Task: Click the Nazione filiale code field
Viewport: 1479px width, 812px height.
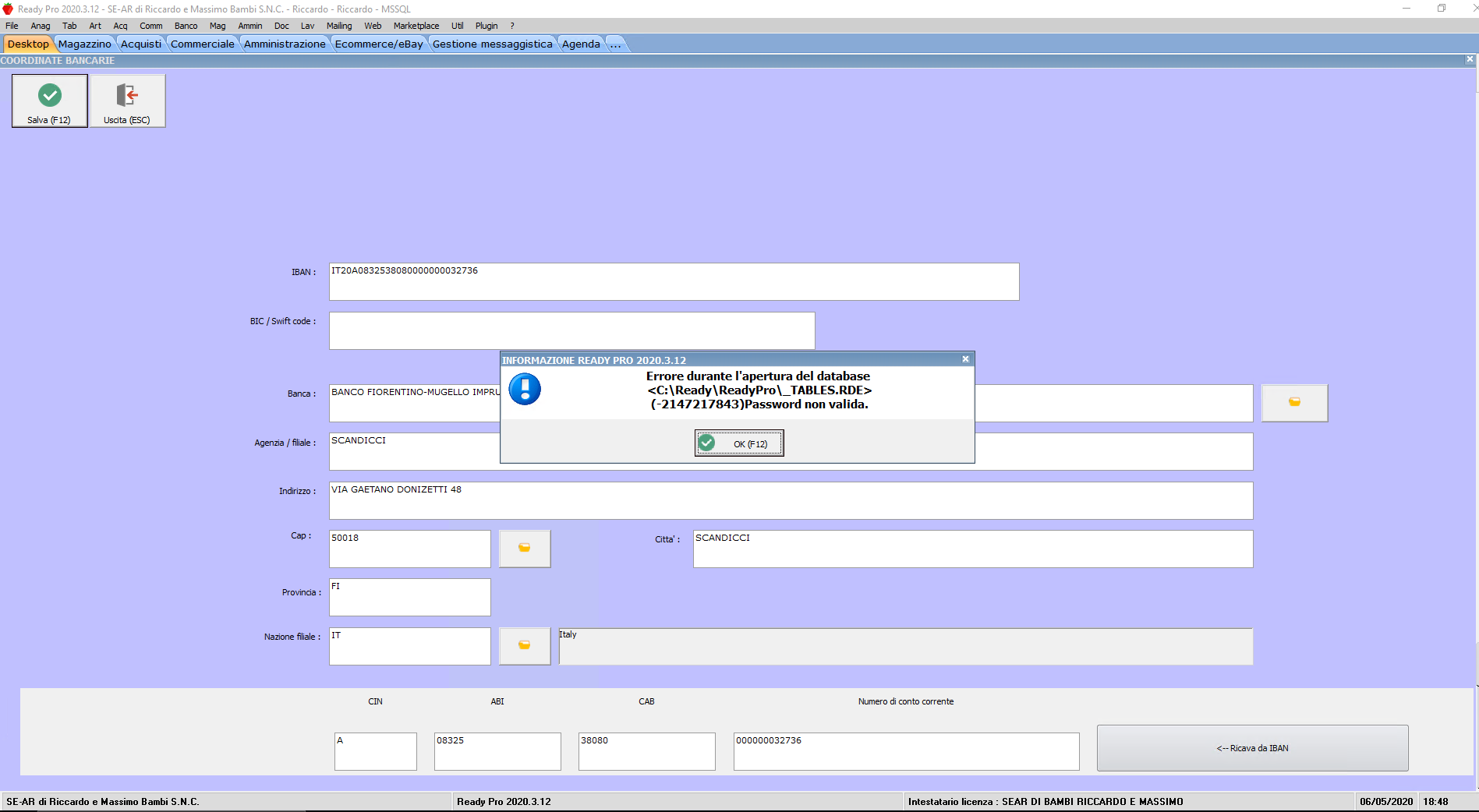Action: pyautogui.click(x=409, y=646)
